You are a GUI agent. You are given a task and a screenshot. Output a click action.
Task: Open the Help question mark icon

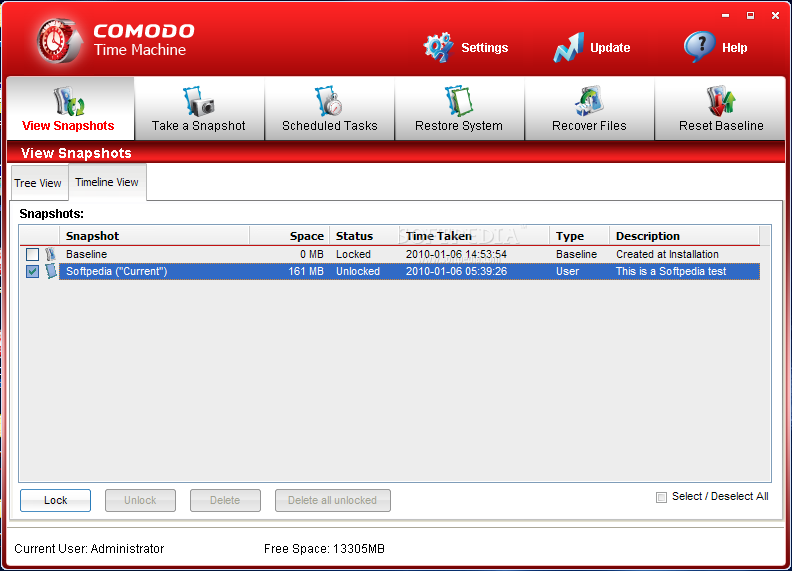[x=699, y=47]
